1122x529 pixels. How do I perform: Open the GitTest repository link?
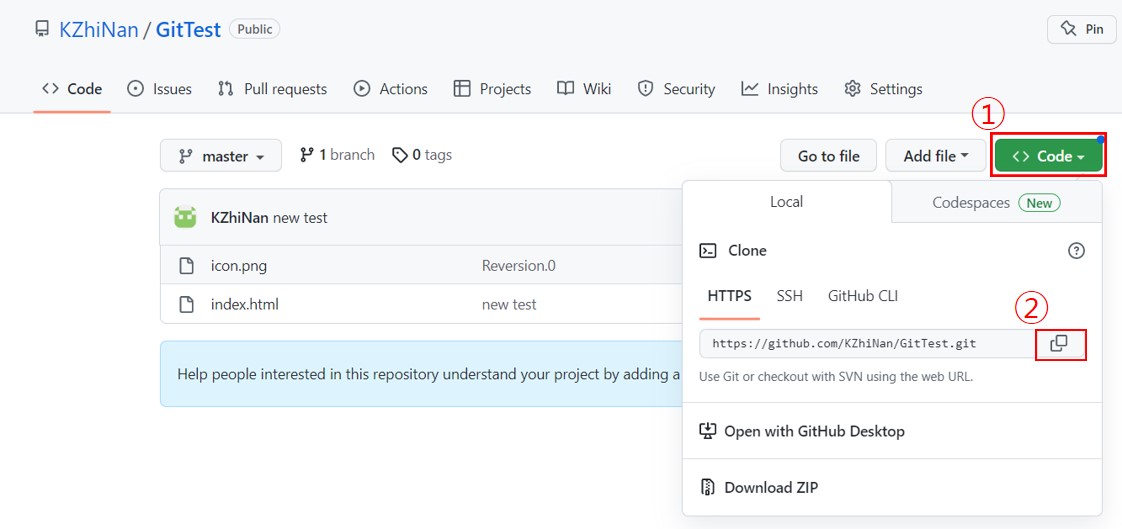point(188,30)
